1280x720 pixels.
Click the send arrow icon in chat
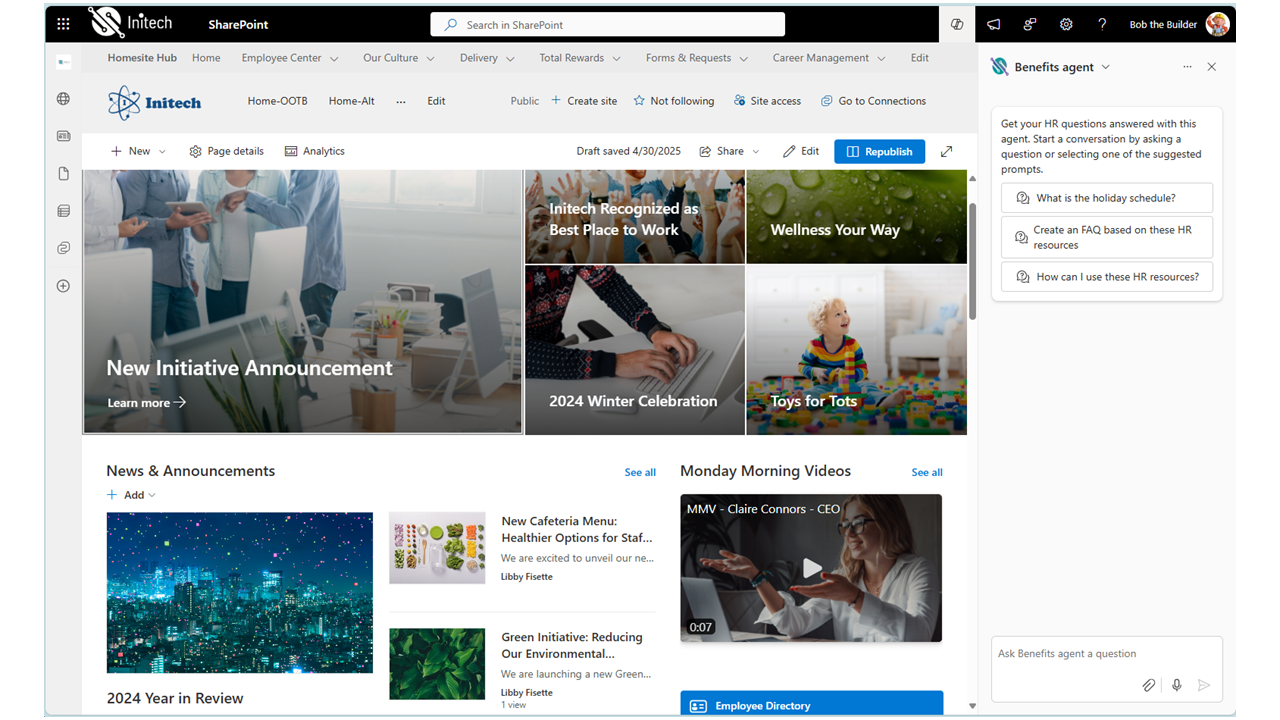pos(1204,685)
